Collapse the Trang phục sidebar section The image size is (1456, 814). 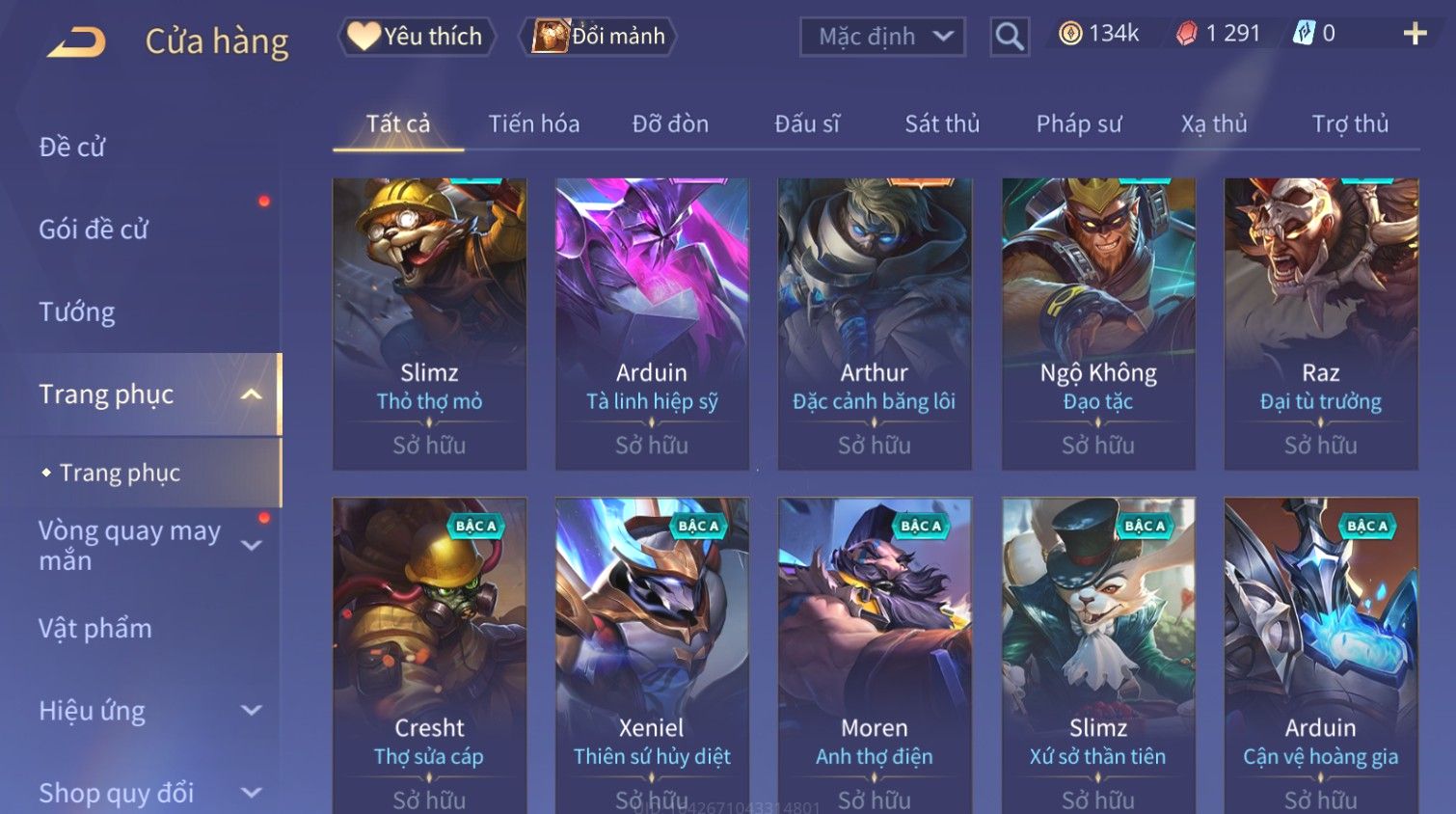(252, 394)
